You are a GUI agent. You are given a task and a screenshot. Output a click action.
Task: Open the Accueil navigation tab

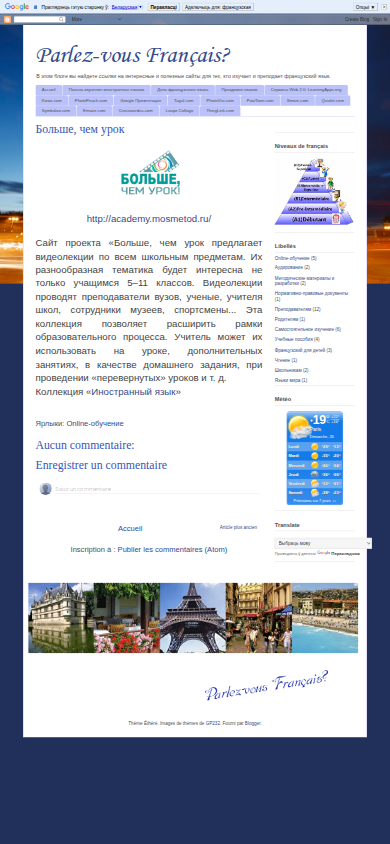[x=49, y=90]
